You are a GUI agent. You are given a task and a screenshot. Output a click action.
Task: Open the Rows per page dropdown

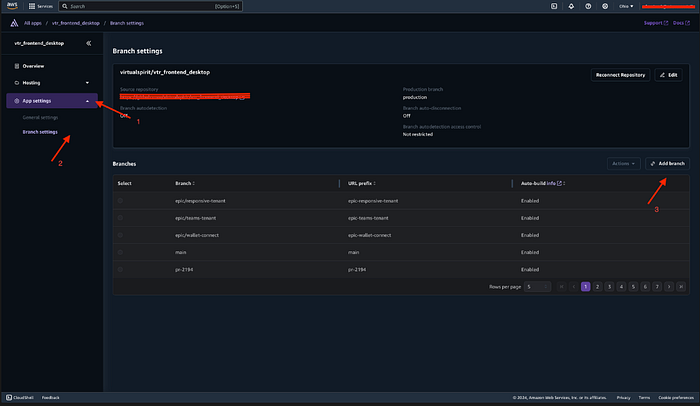click(537, 287)
